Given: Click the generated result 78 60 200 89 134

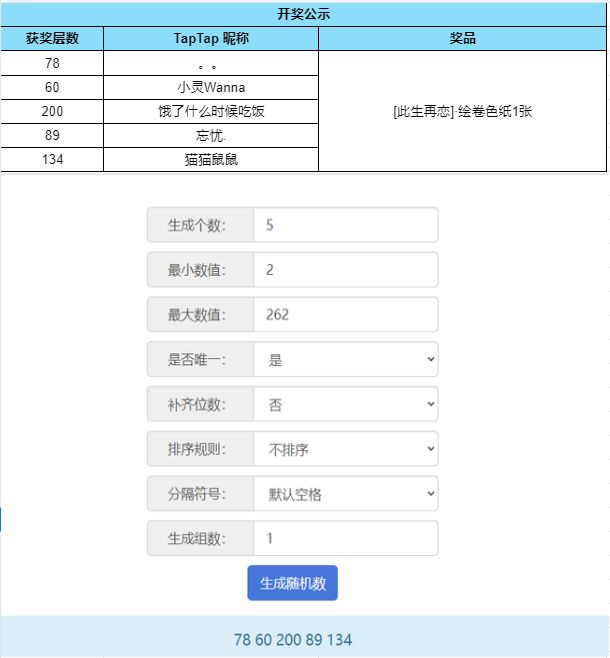Looking at the screenshot, I should (293, 640).
